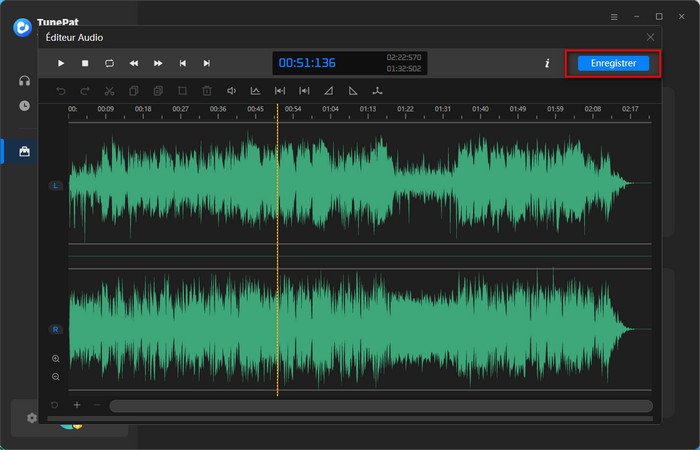Click the paste icon in edit toolbar
700x450 pixels.
pos(158,91)
